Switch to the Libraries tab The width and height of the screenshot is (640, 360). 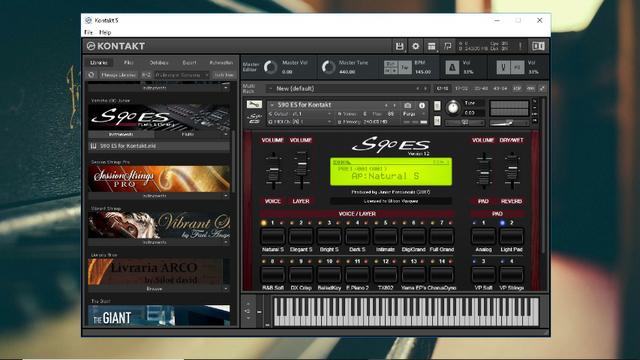click(x=99, y=63)
